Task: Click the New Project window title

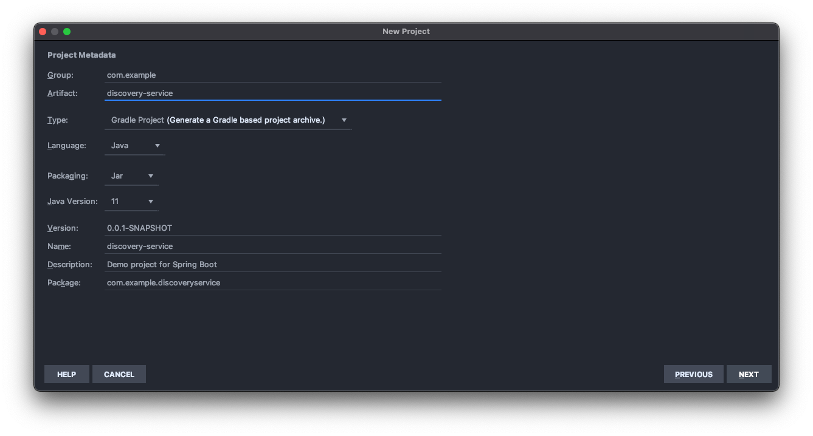Action: [406, 32]
